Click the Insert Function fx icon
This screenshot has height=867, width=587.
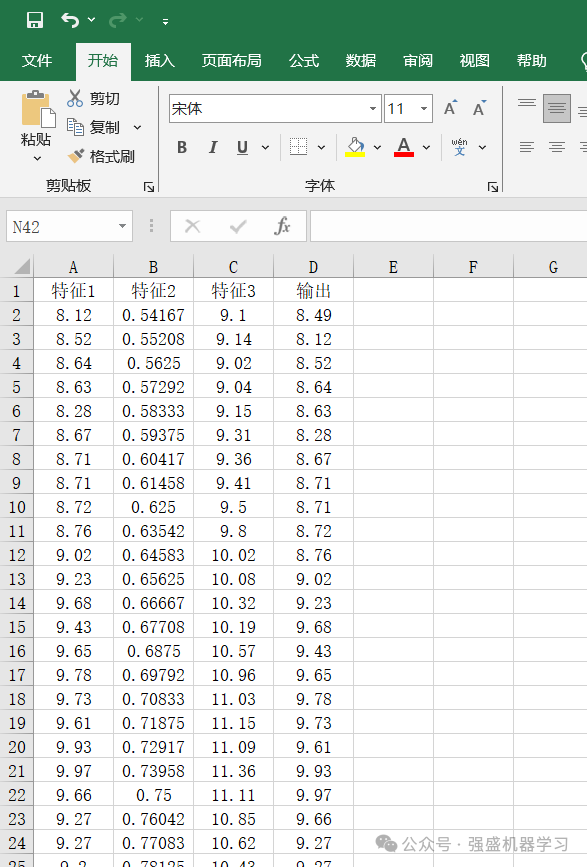click(x=282, y=226)
